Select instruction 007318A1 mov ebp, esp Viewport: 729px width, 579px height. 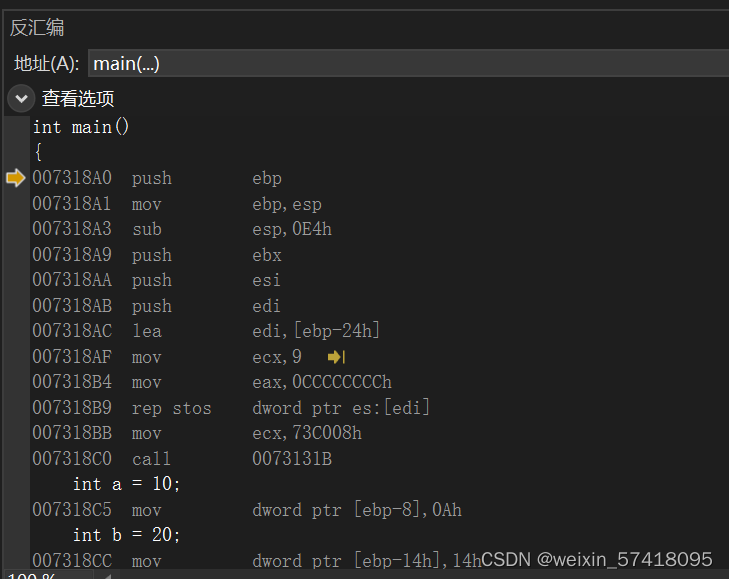[177, 204]
